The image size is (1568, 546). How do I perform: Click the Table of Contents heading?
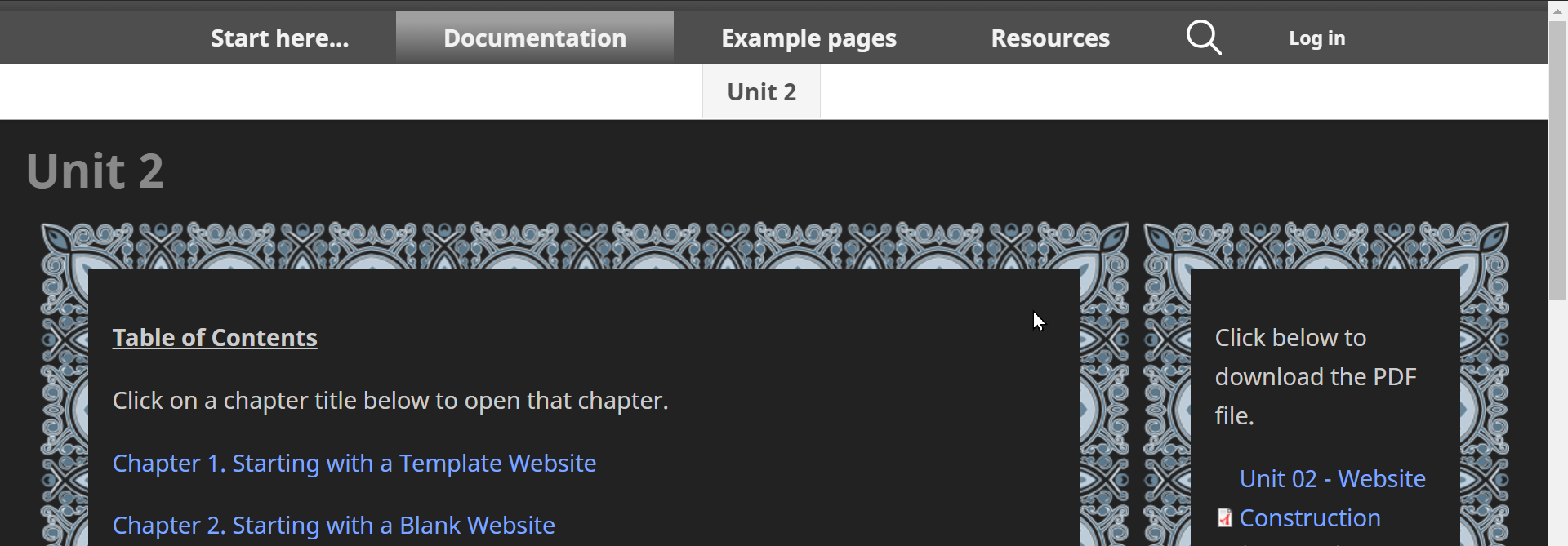215,337
